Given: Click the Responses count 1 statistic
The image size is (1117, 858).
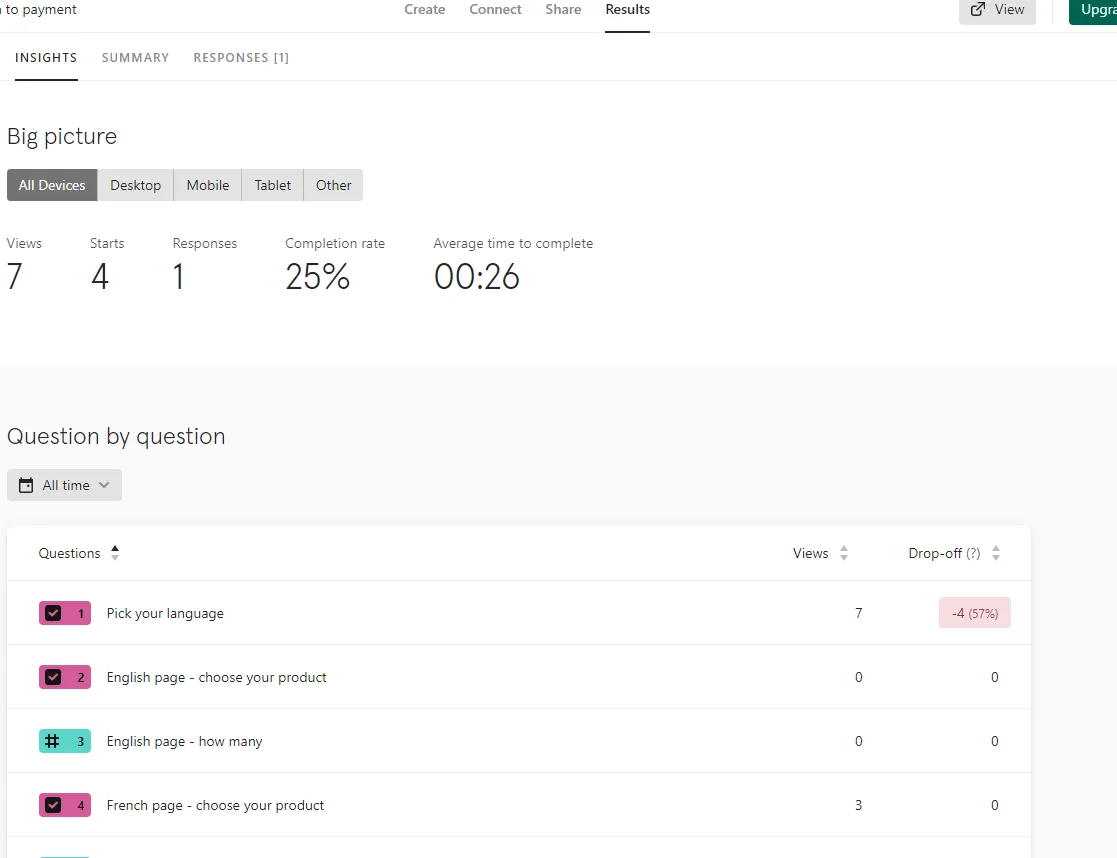Looking at the screenshot, I should 178,276.
